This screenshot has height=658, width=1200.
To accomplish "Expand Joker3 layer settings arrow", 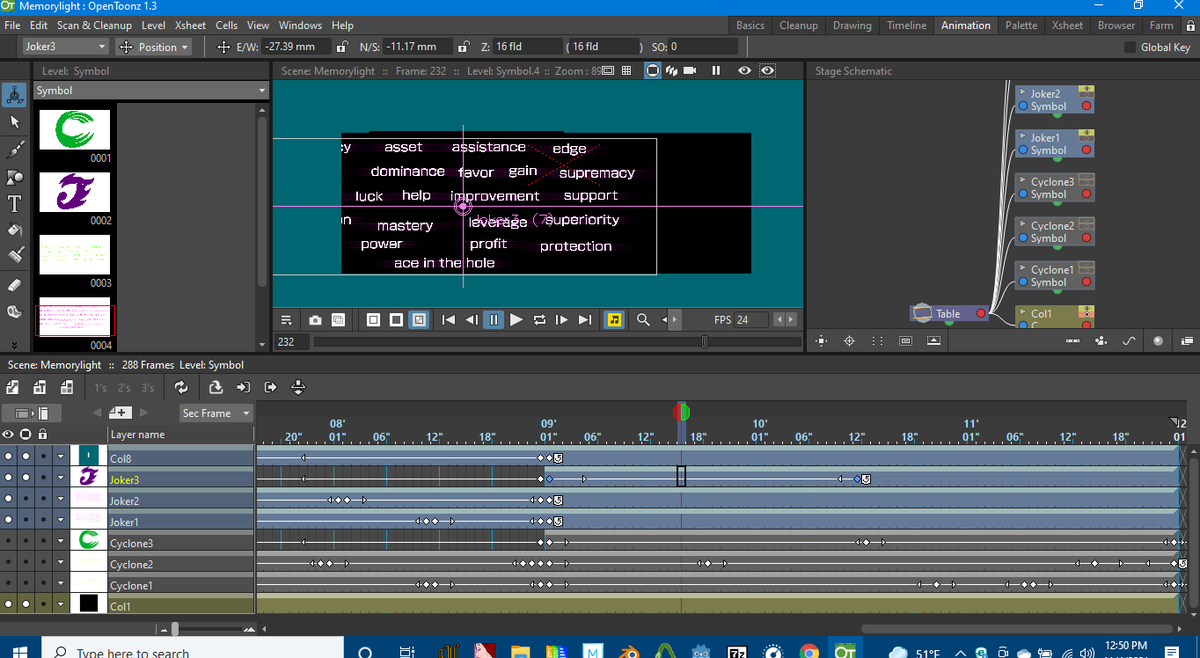I will pyautogui.click(x=61, y=479).
